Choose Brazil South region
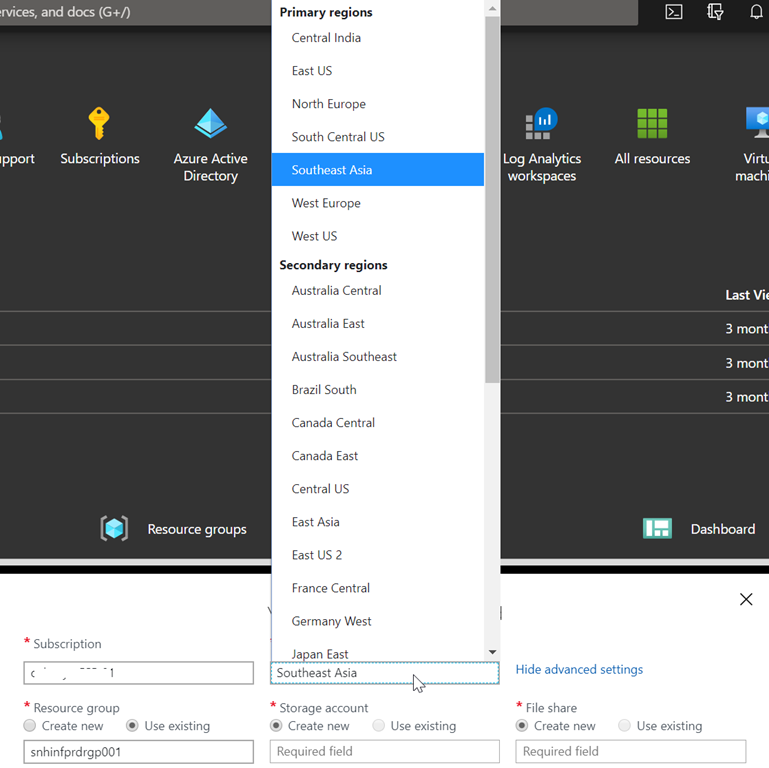Screen dimensions: 769x768 coord(378,390)
